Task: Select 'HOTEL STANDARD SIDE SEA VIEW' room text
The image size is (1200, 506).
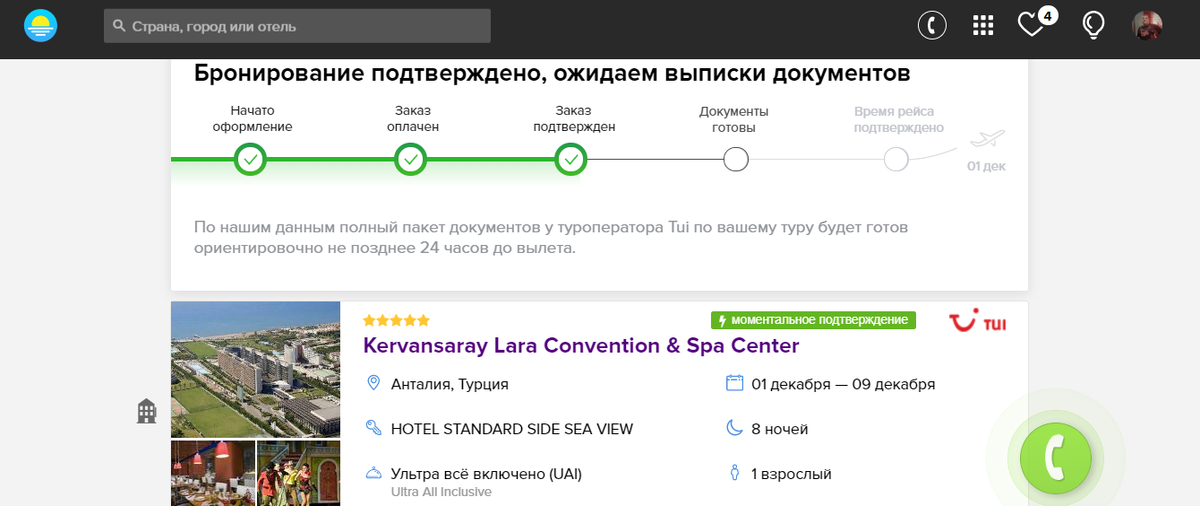Action: 512,429
